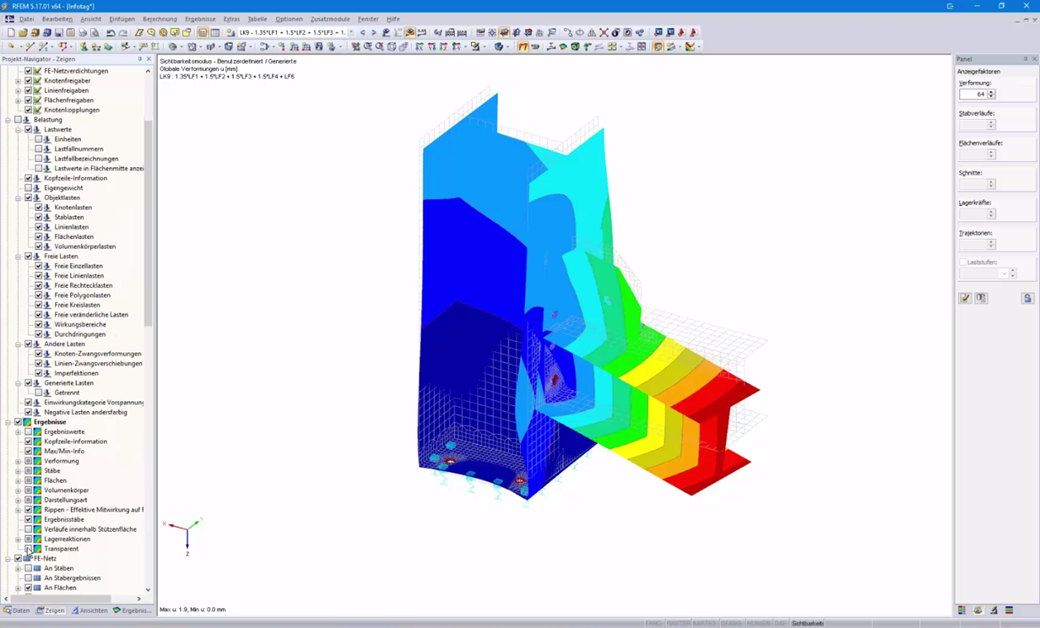Open the color scale icon below the Panel

tap(962, 610)
